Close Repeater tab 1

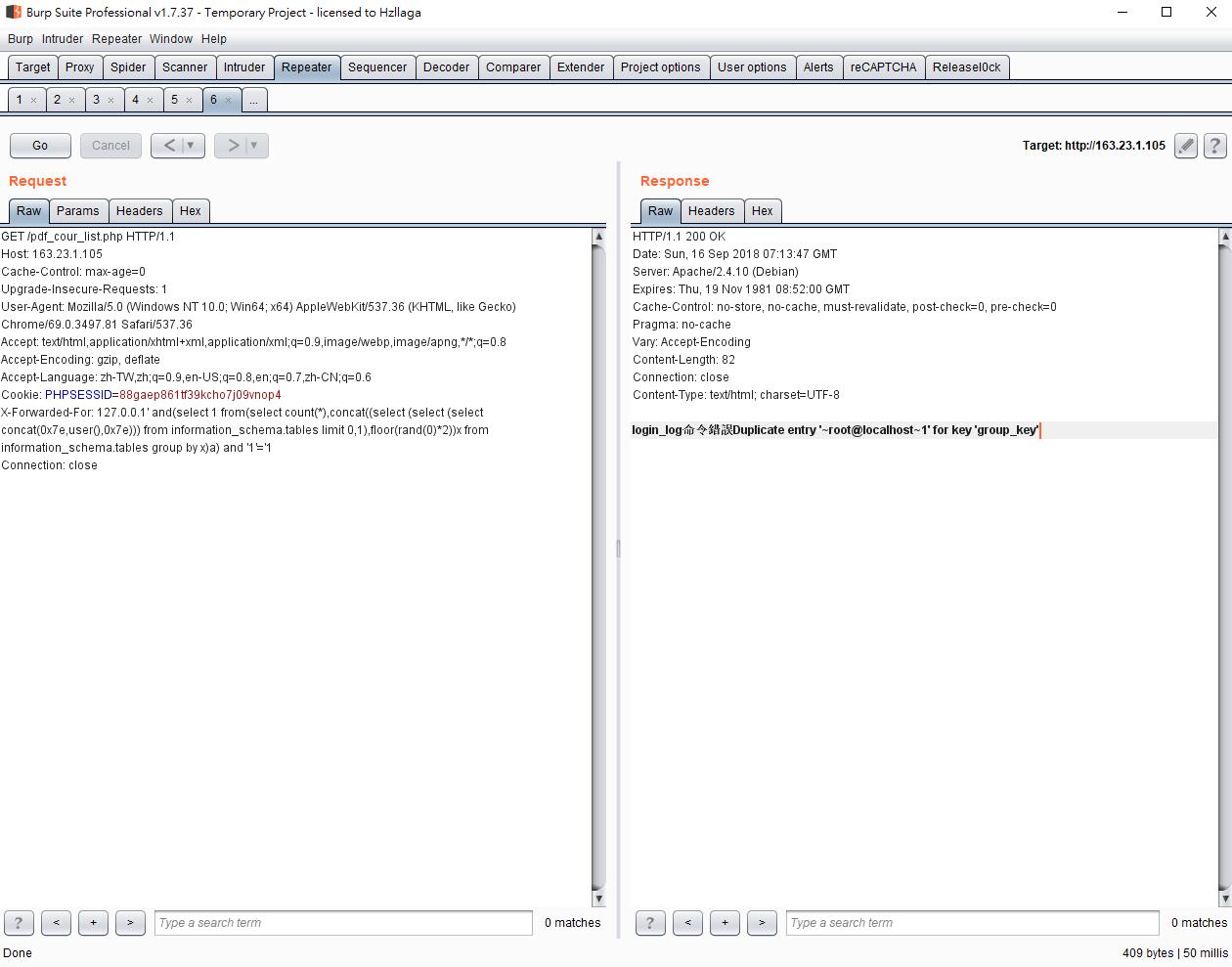pyautogui.click(x=33, y=100)
